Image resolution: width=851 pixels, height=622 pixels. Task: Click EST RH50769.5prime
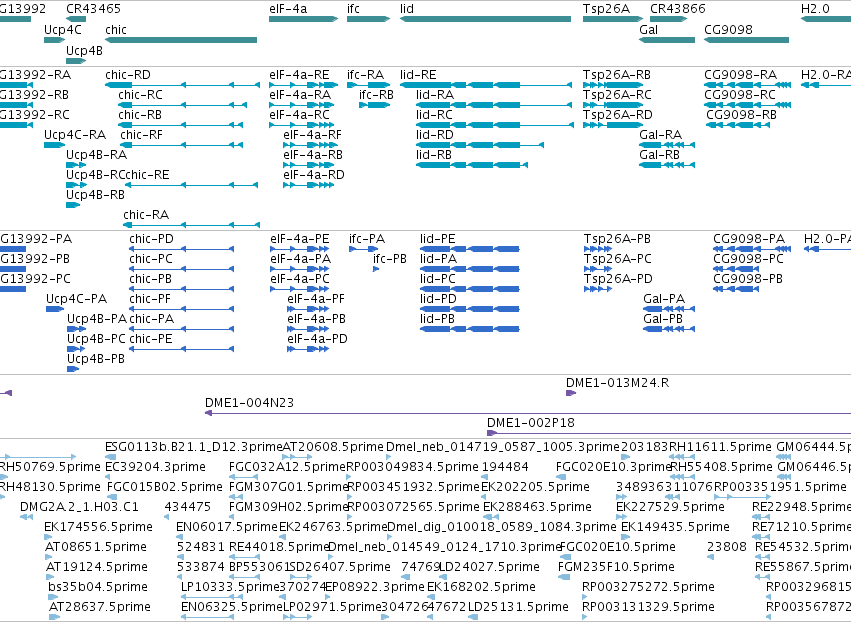tap(3, 477)
